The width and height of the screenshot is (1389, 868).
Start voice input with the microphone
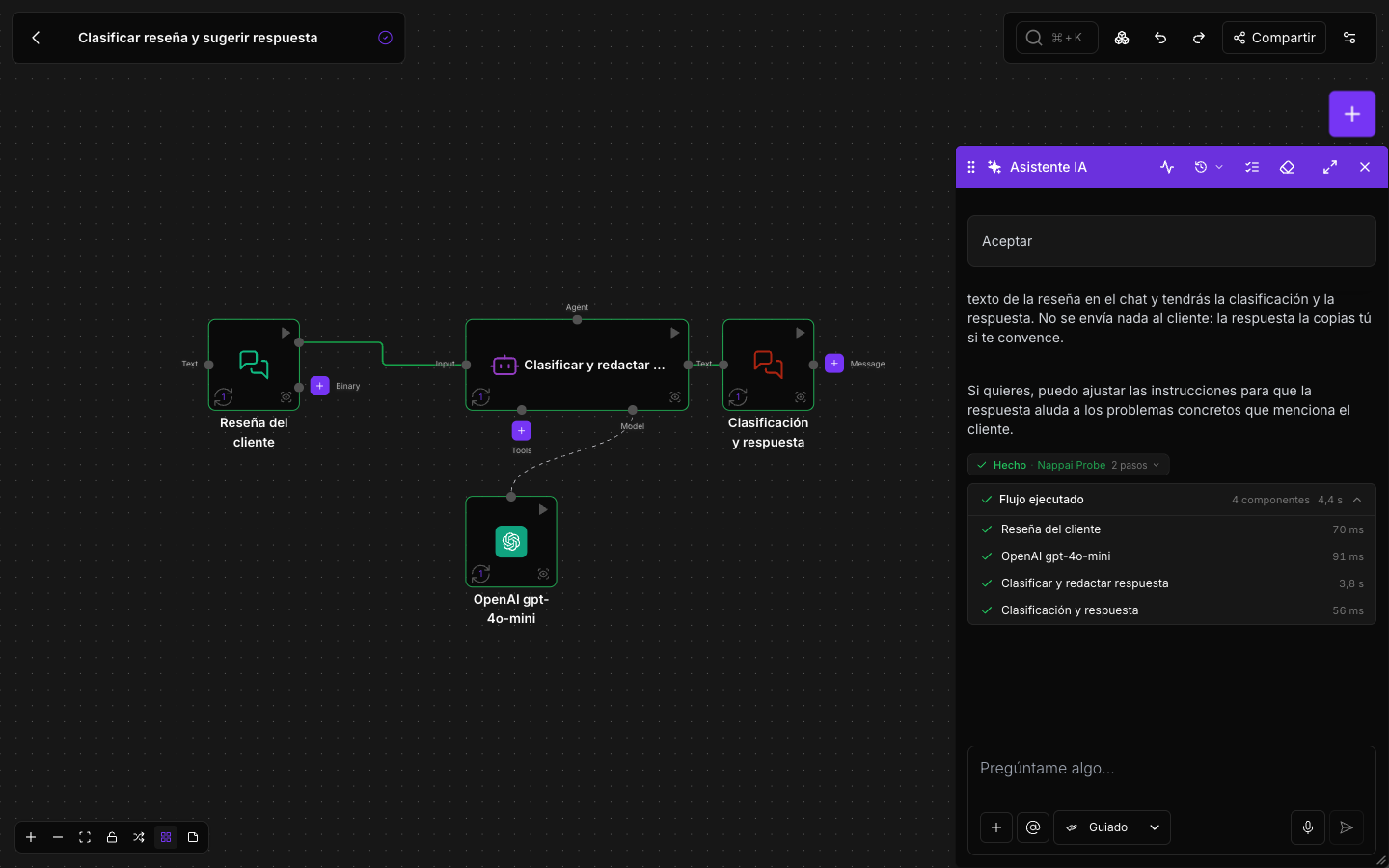(1308, 827)
